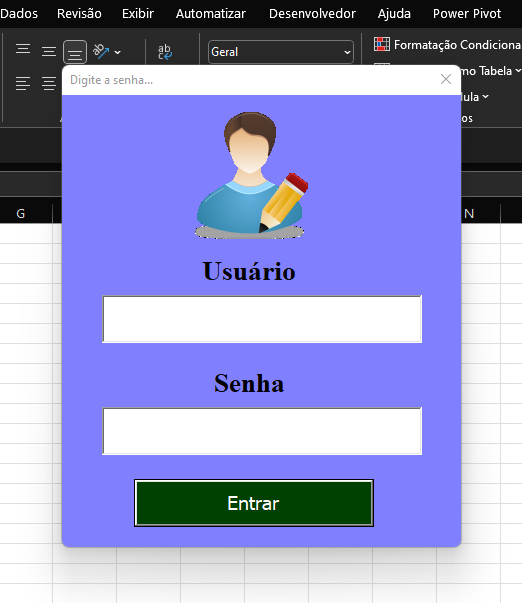Select the column G header

(x=21, y=213)
